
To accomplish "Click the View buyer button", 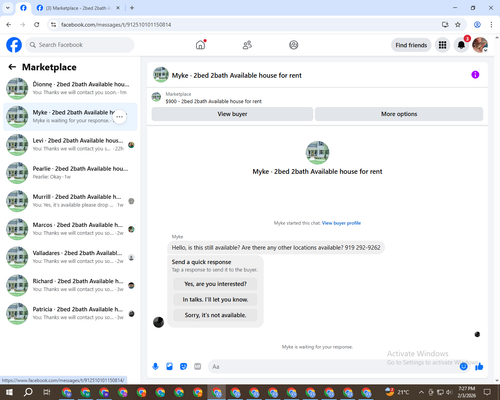I will tap(232, 114).
